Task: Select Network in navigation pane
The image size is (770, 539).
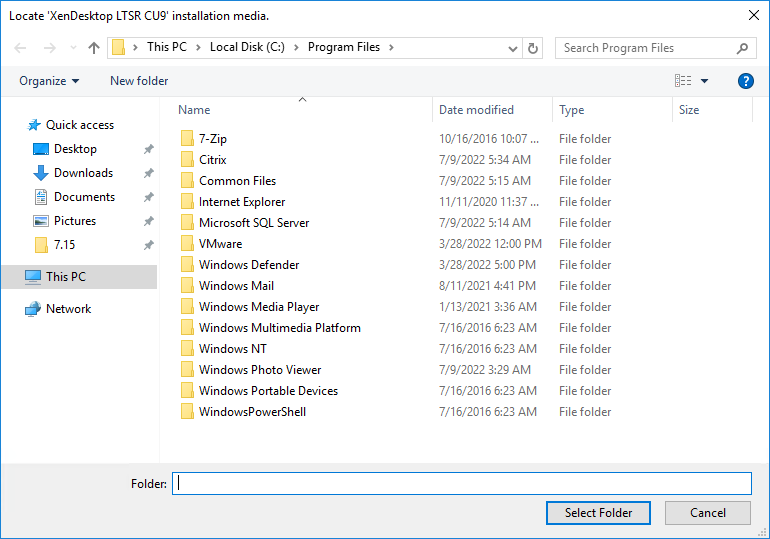Action: 68,309
